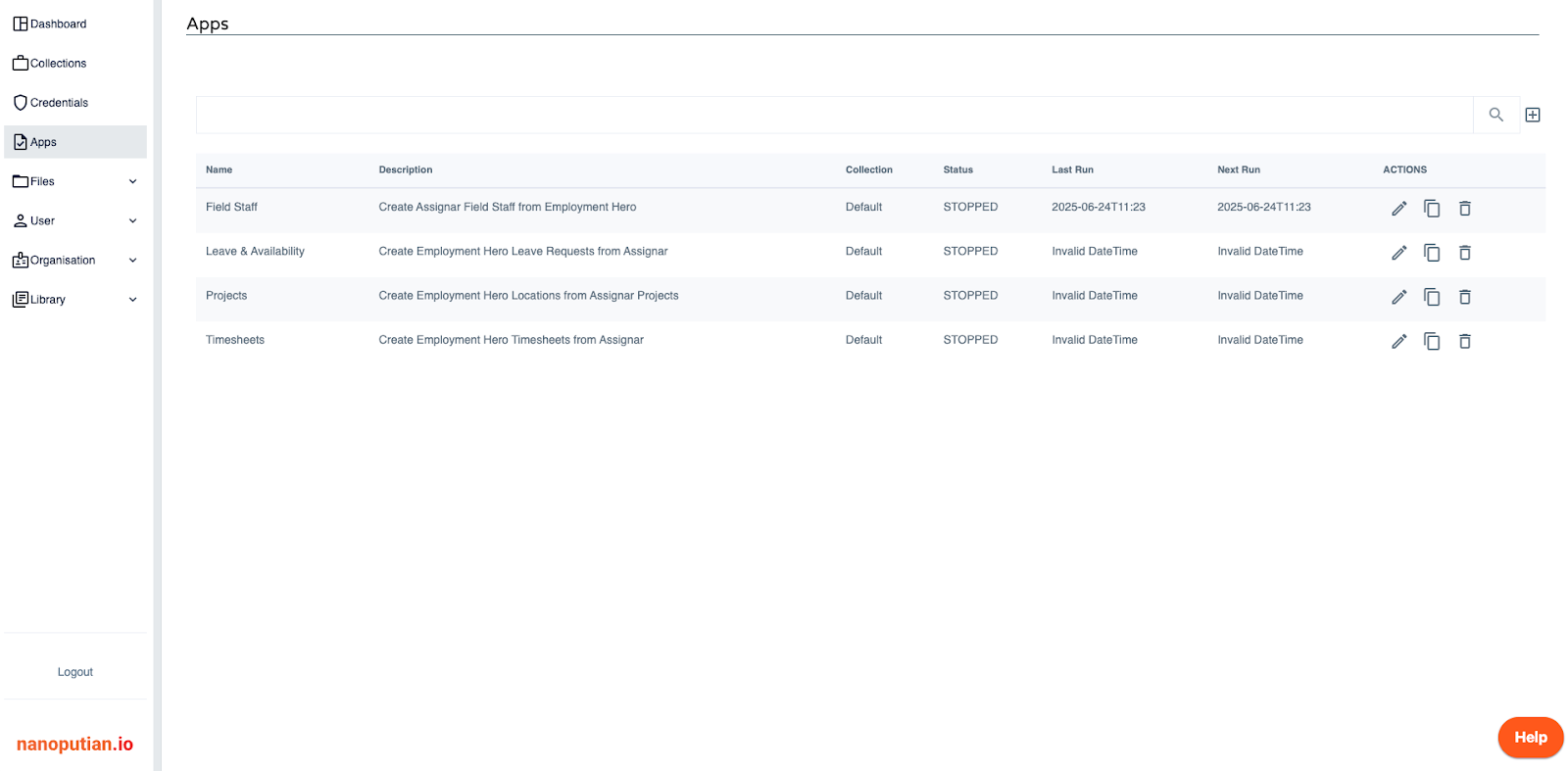Viewport: 1568px width, 771px height.
Task: Click the Files folder icon
Action: [21, 181]
